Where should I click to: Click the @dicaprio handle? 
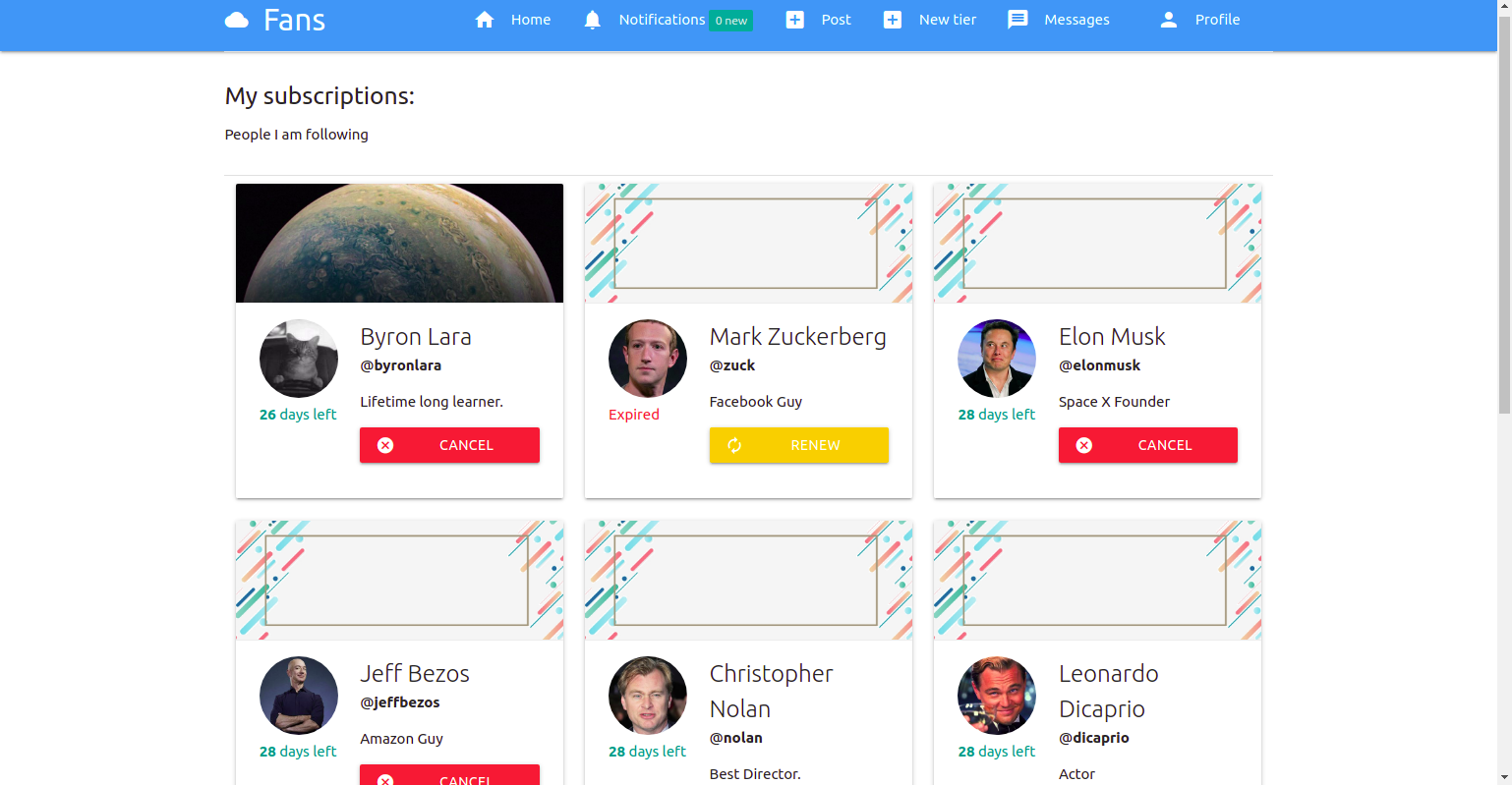click(x=1094, y=738)
